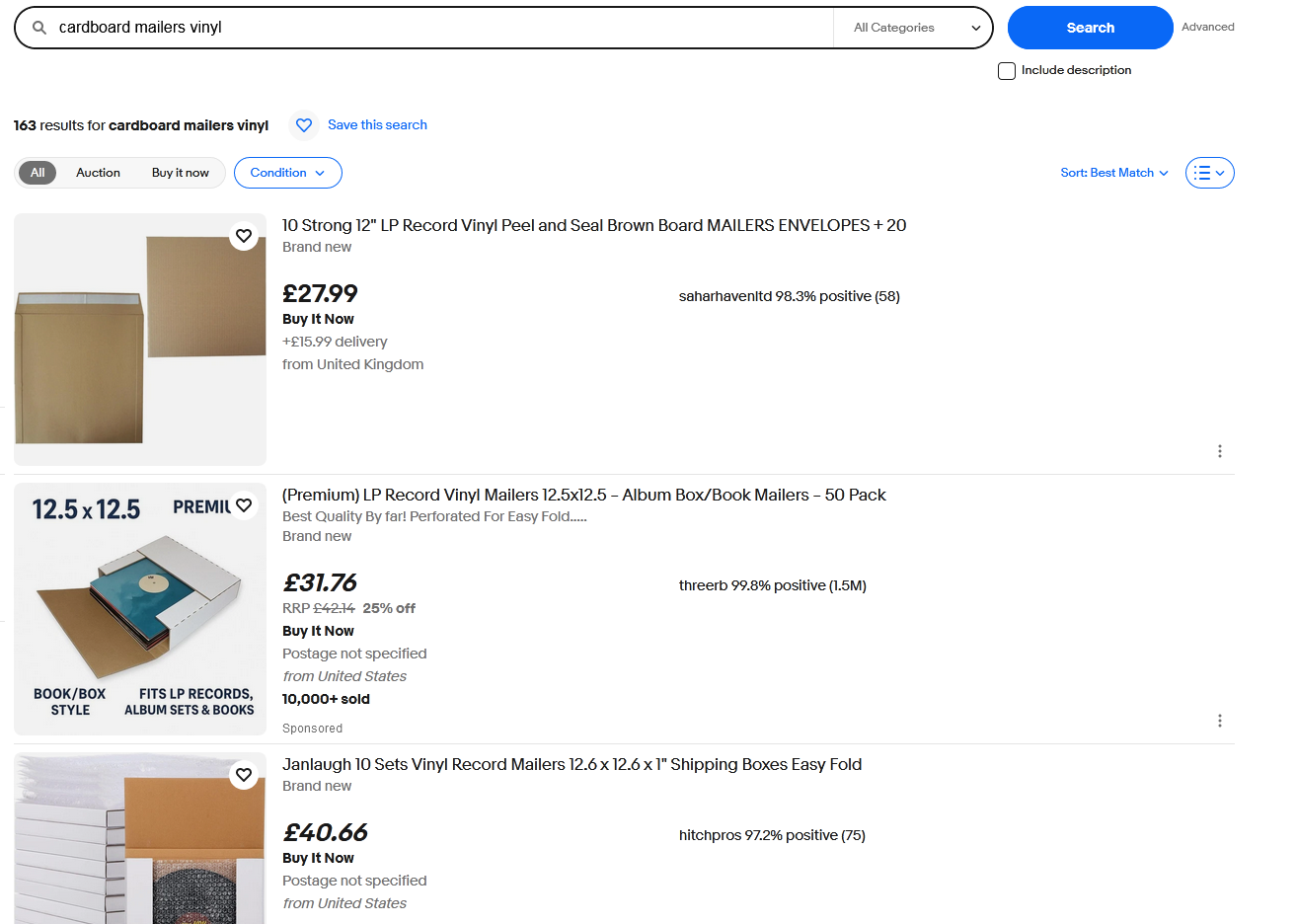Tick the Include description checkbox

click(1007, 71)
